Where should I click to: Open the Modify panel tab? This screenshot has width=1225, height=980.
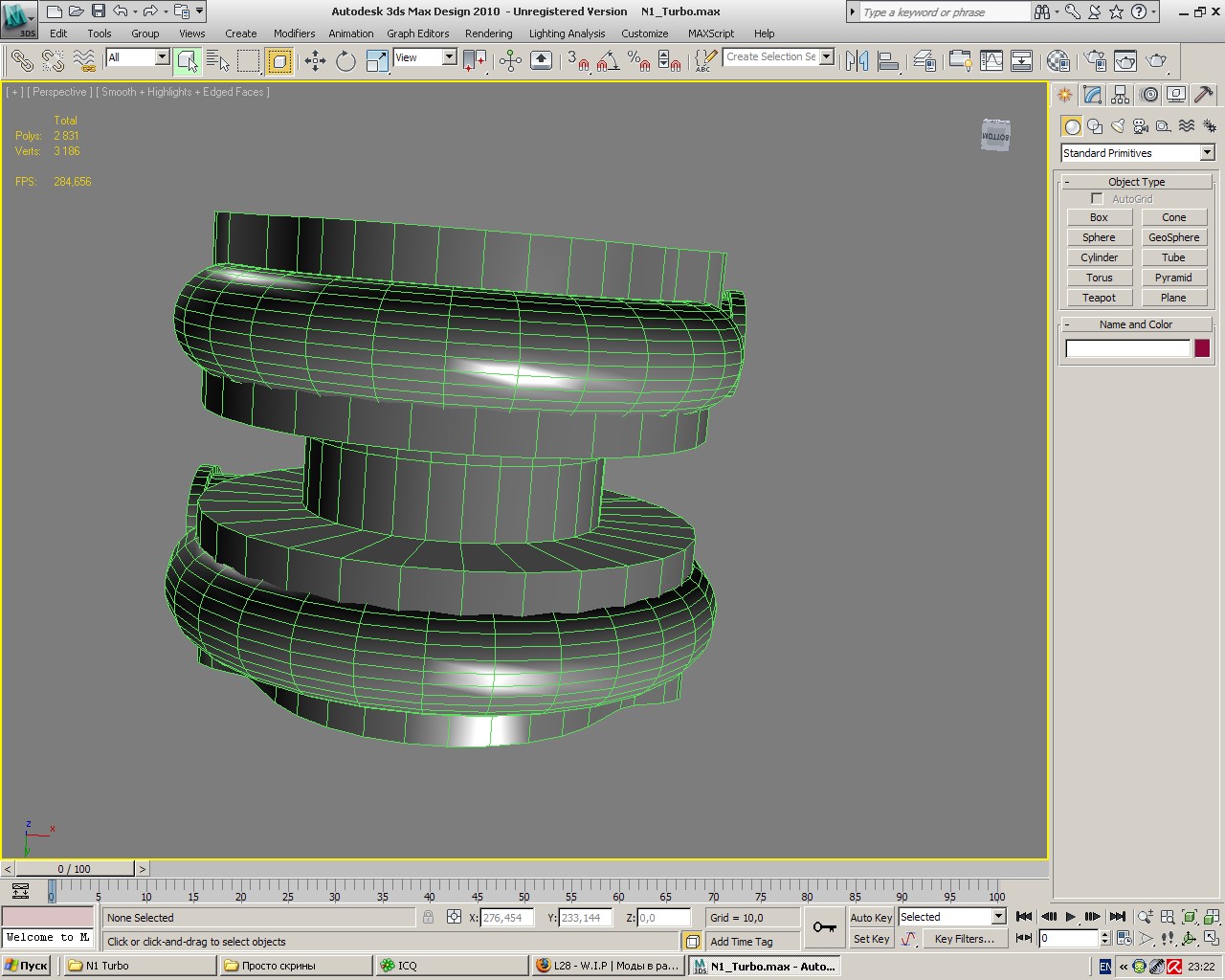pyautogui.click(x=1093, y=95)
